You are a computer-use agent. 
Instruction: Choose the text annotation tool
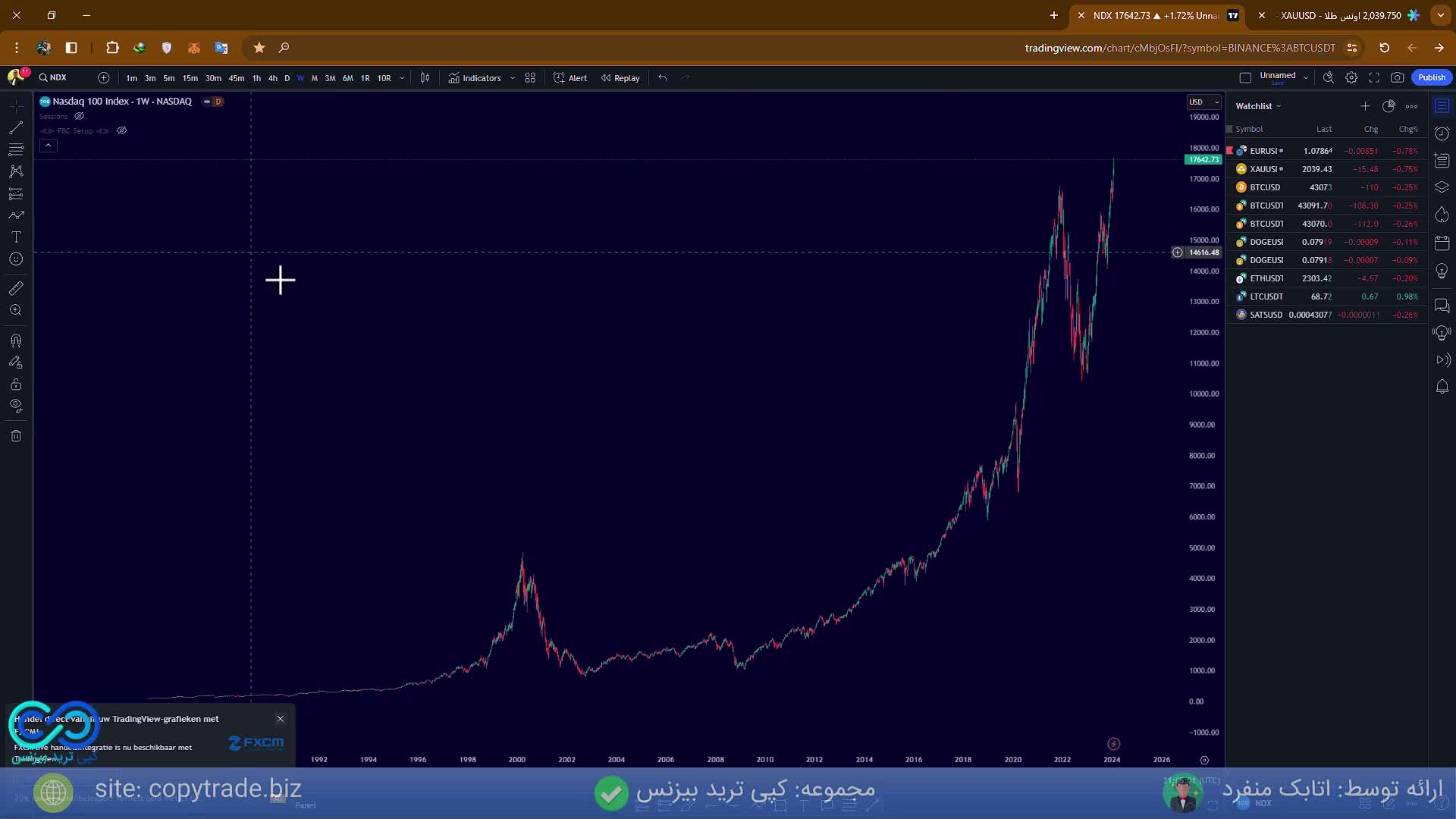(x=16, y=237)
